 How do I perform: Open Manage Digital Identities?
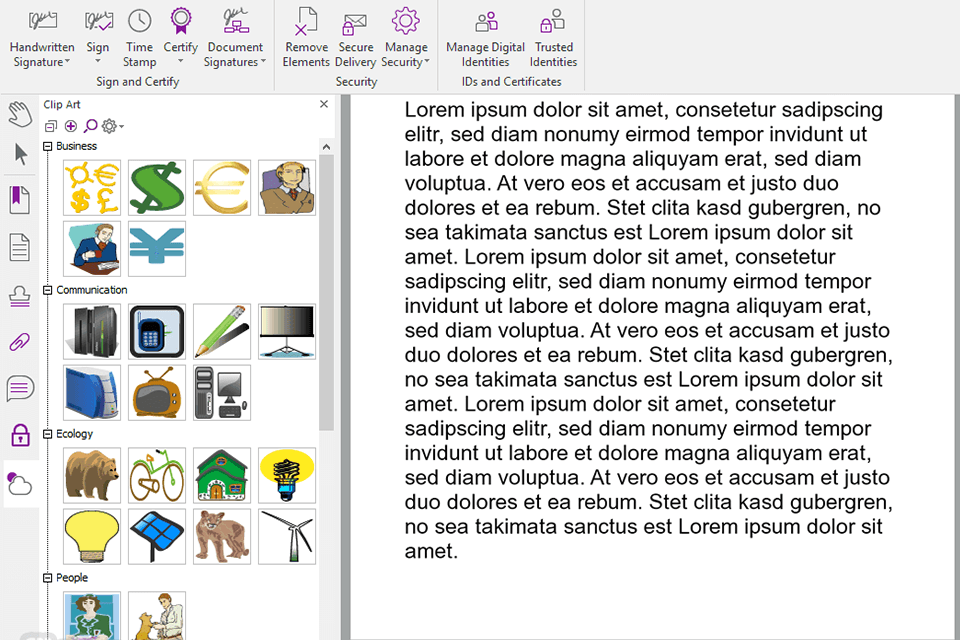coord(486,22)
